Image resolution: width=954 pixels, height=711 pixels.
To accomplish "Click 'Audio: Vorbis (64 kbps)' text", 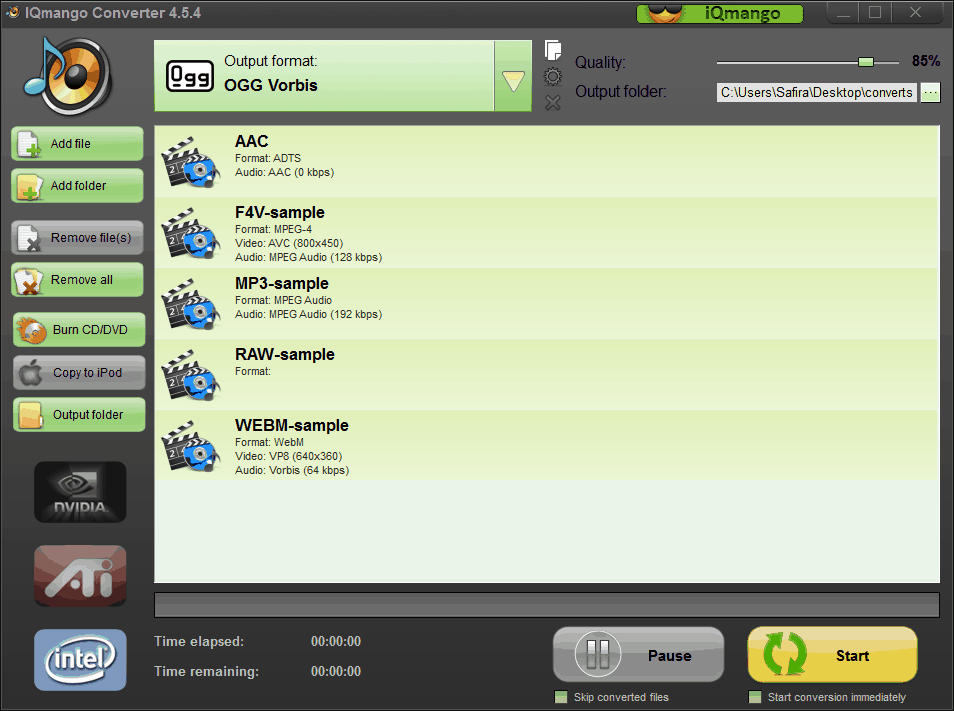I will pyautogui.click(x=292, y=471).
